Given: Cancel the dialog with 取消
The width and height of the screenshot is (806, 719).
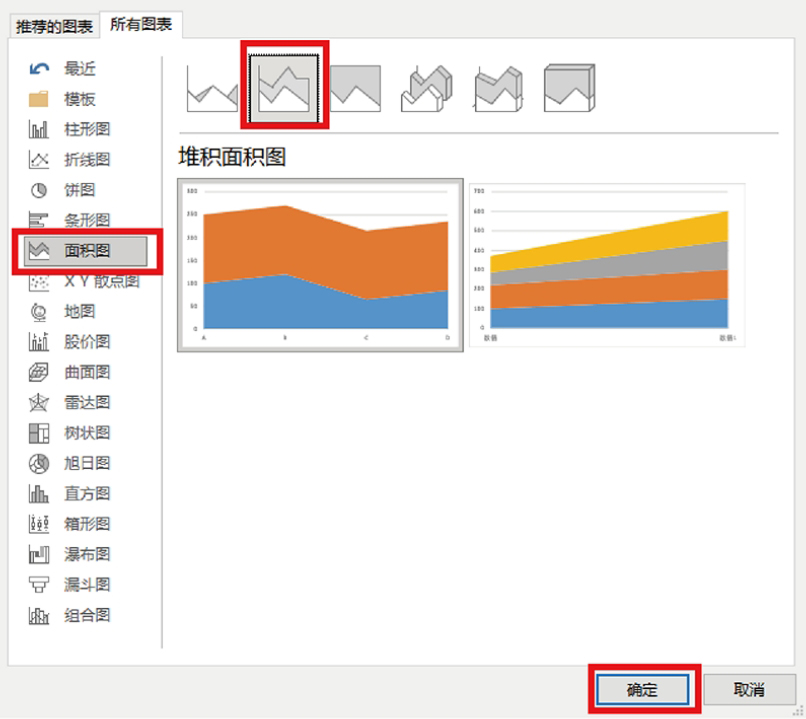Looking at the screenshot, I should coord(749,689).
